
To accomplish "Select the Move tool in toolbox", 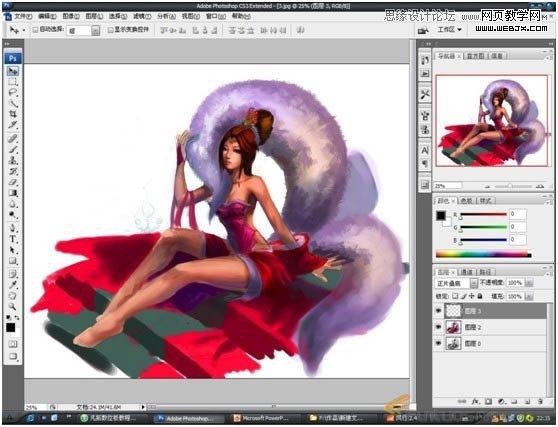I will point(13,71).
